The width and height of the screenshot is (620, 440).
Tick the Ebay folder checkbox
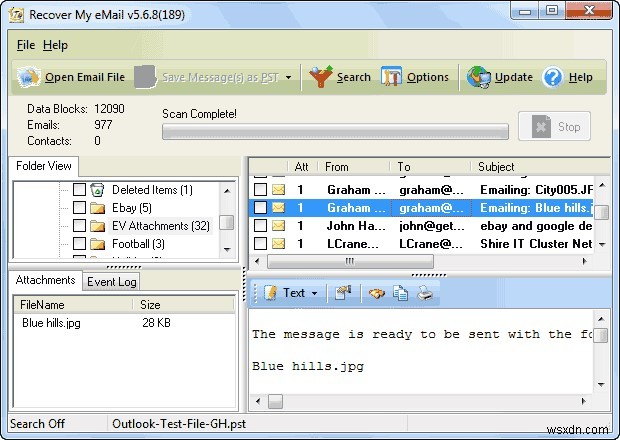79,208
